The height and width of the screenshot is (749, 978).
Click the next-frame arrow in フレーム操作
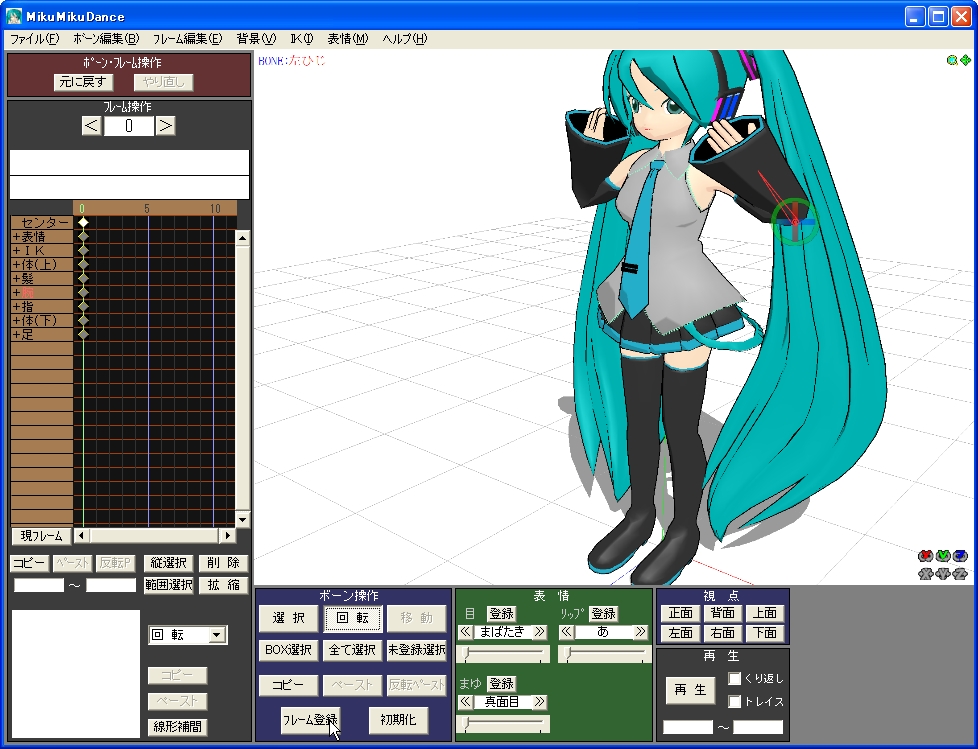(165, 126)
